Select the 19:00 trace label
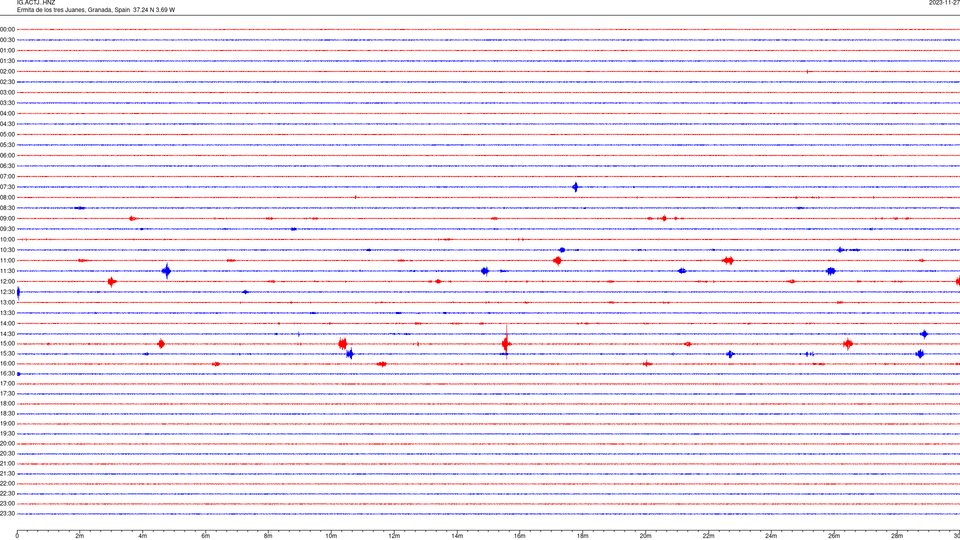Image resolution: width=960 pixels, height=540 pixels. point(7,423)
